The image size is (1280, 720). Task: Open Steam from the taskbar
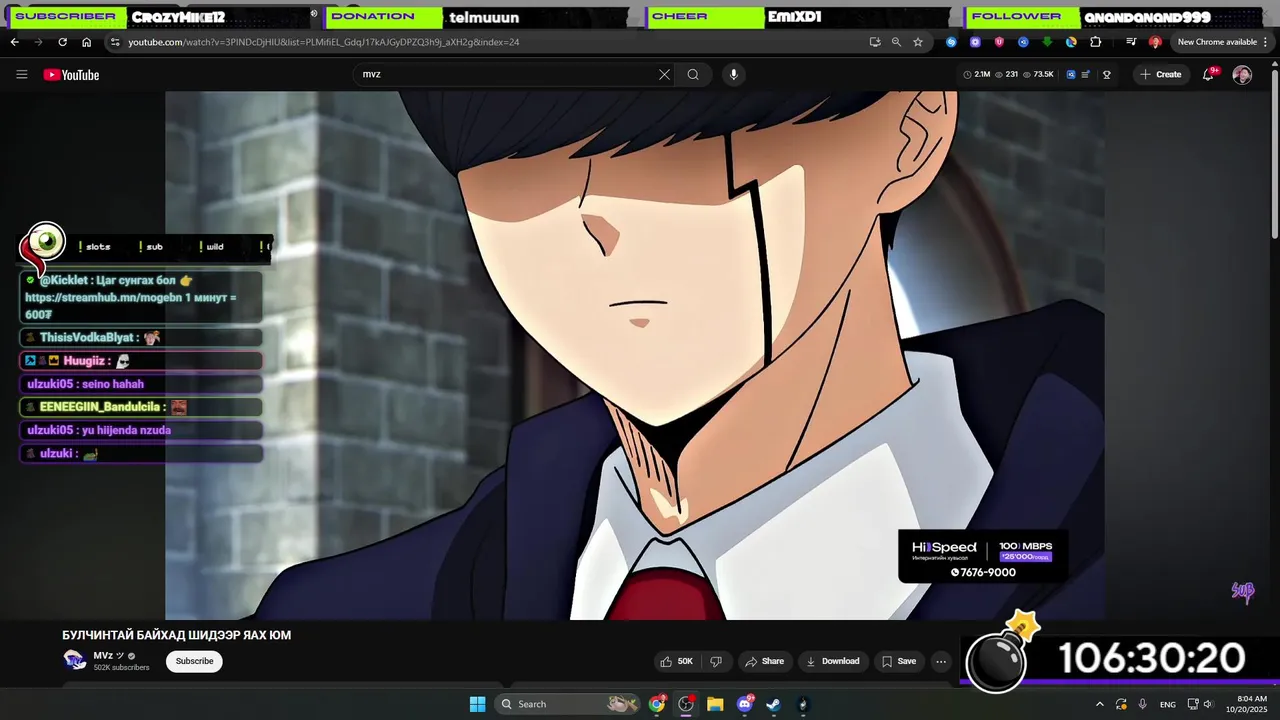pos(773,704)
